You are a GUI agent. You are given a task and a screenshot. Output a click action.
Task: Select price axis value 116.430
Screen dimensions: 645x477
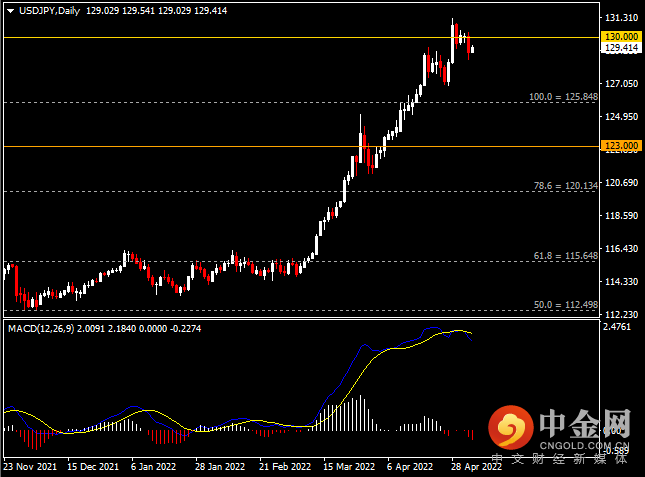point(621,249)
